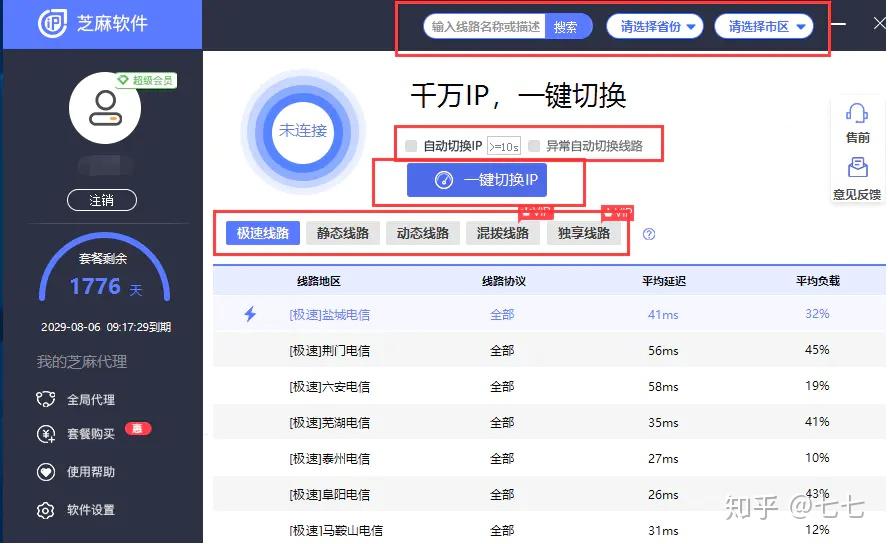Open 软件设置 gear icon
Viewport: 888px width, 544px height.
[45, 510]
